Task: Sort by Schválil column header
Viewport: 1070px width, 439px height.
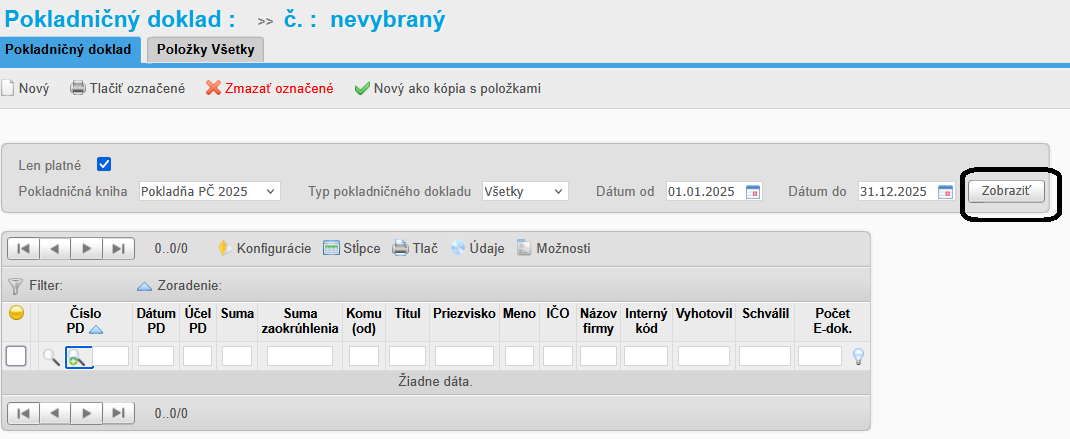Action: (x=766, y=313)
